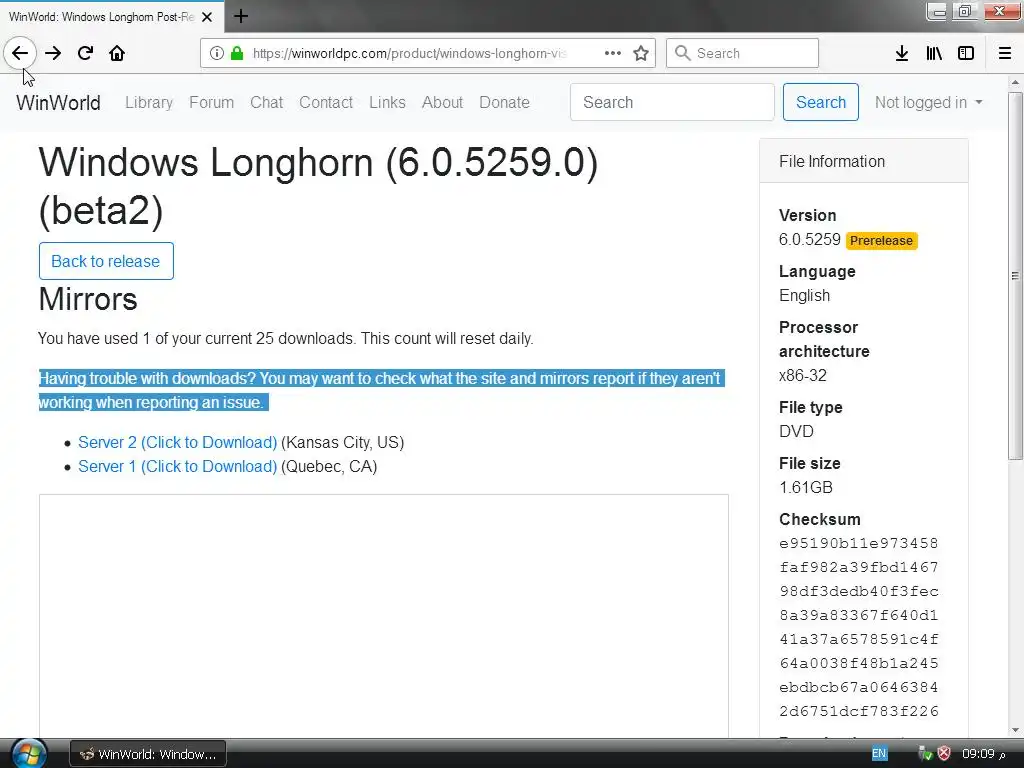Click the page vertical scrollbar thumb
The height and width of the screenshot is (768, 1024).
1015,276
